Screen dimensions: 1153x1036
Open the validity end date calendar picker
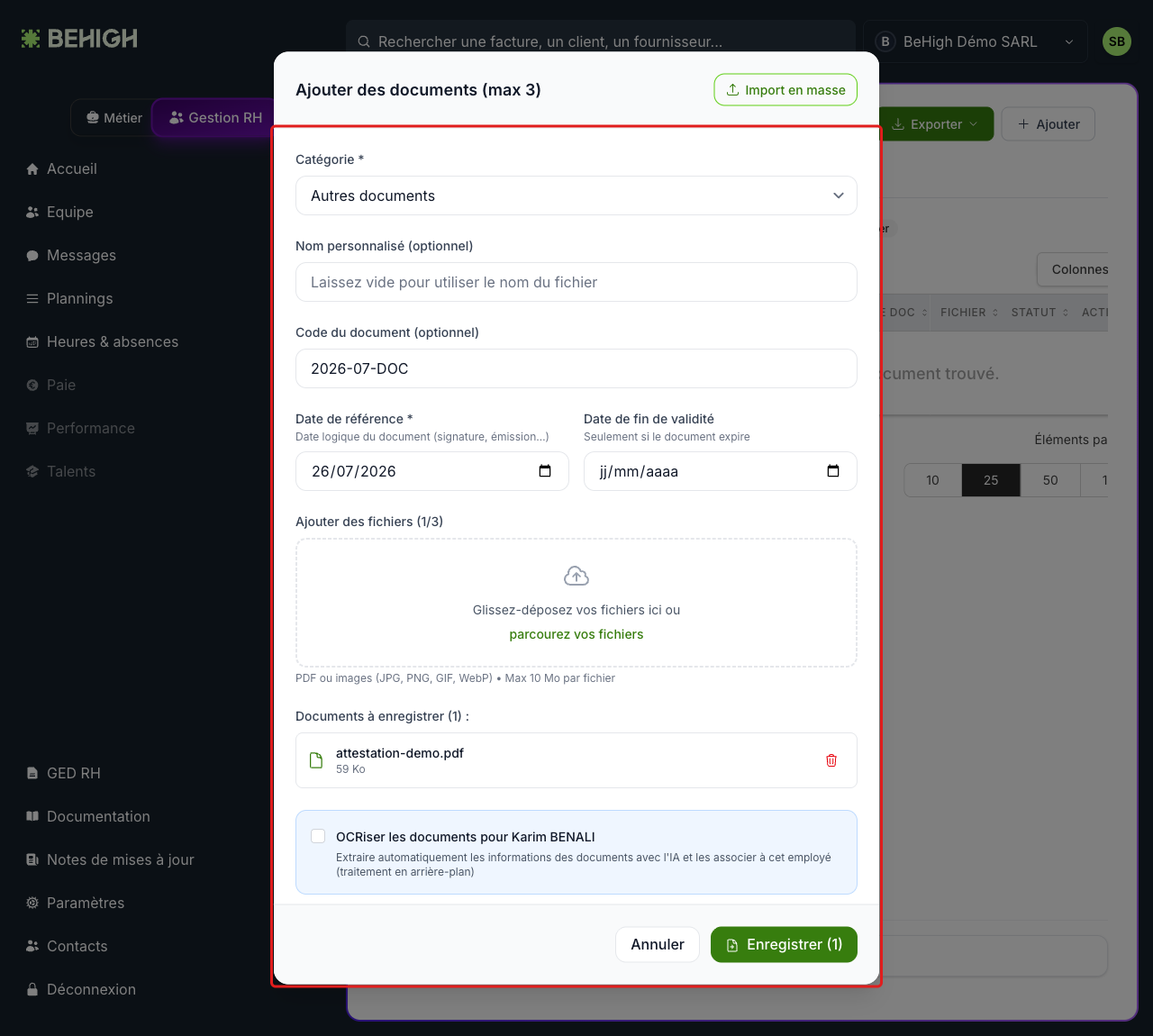[x=833, y=471]
